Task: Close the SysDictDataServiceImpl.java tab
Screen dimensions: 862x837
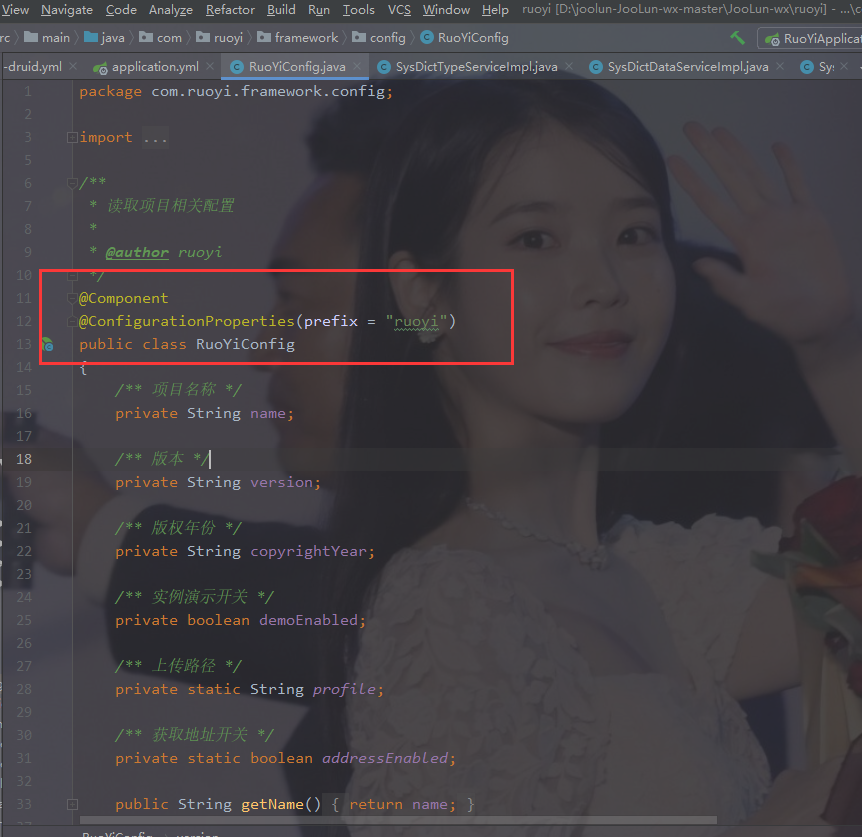Action: tap(780, 66)
